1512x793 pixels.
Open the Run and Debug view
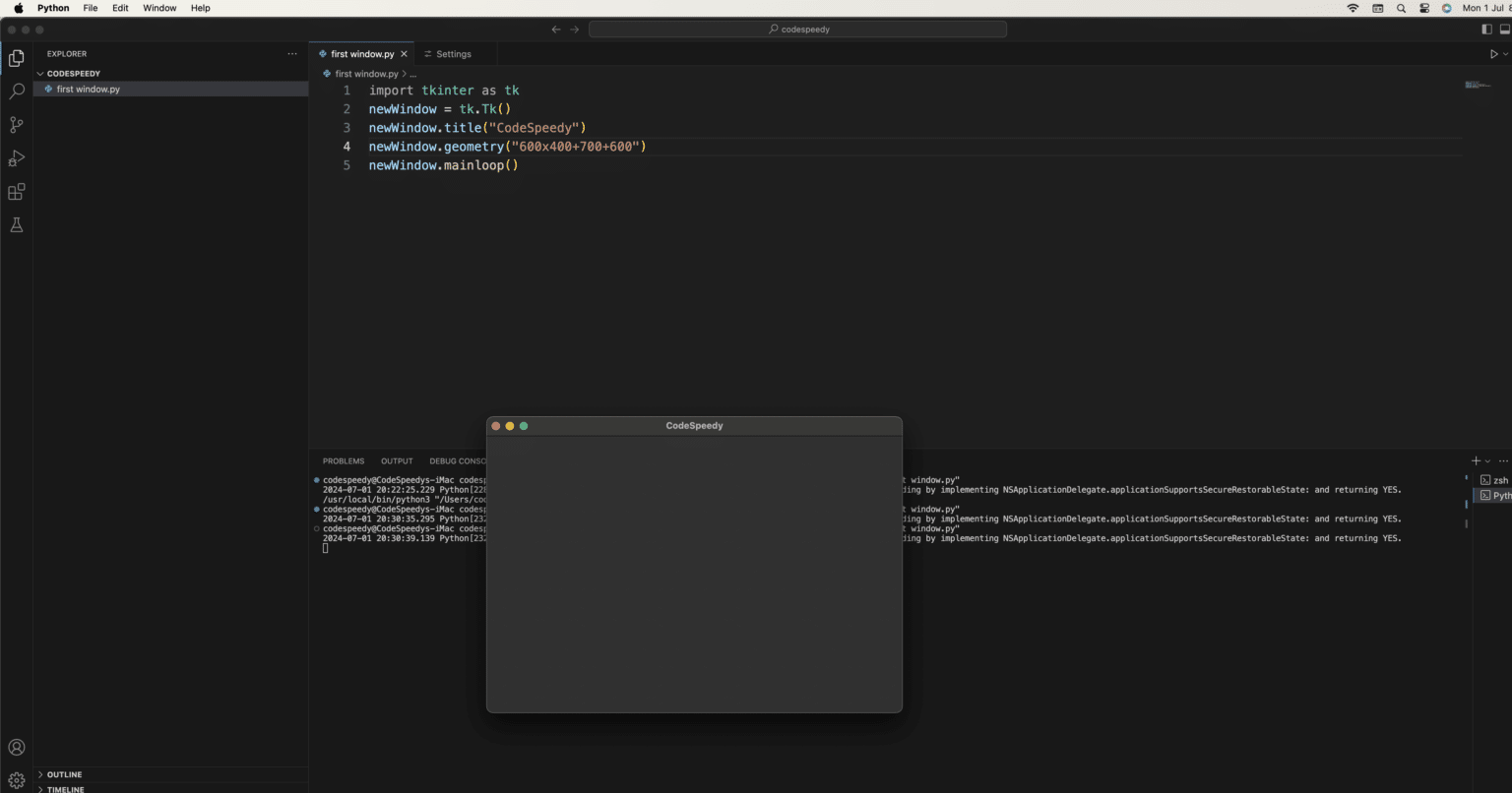[x=16, y=157]
